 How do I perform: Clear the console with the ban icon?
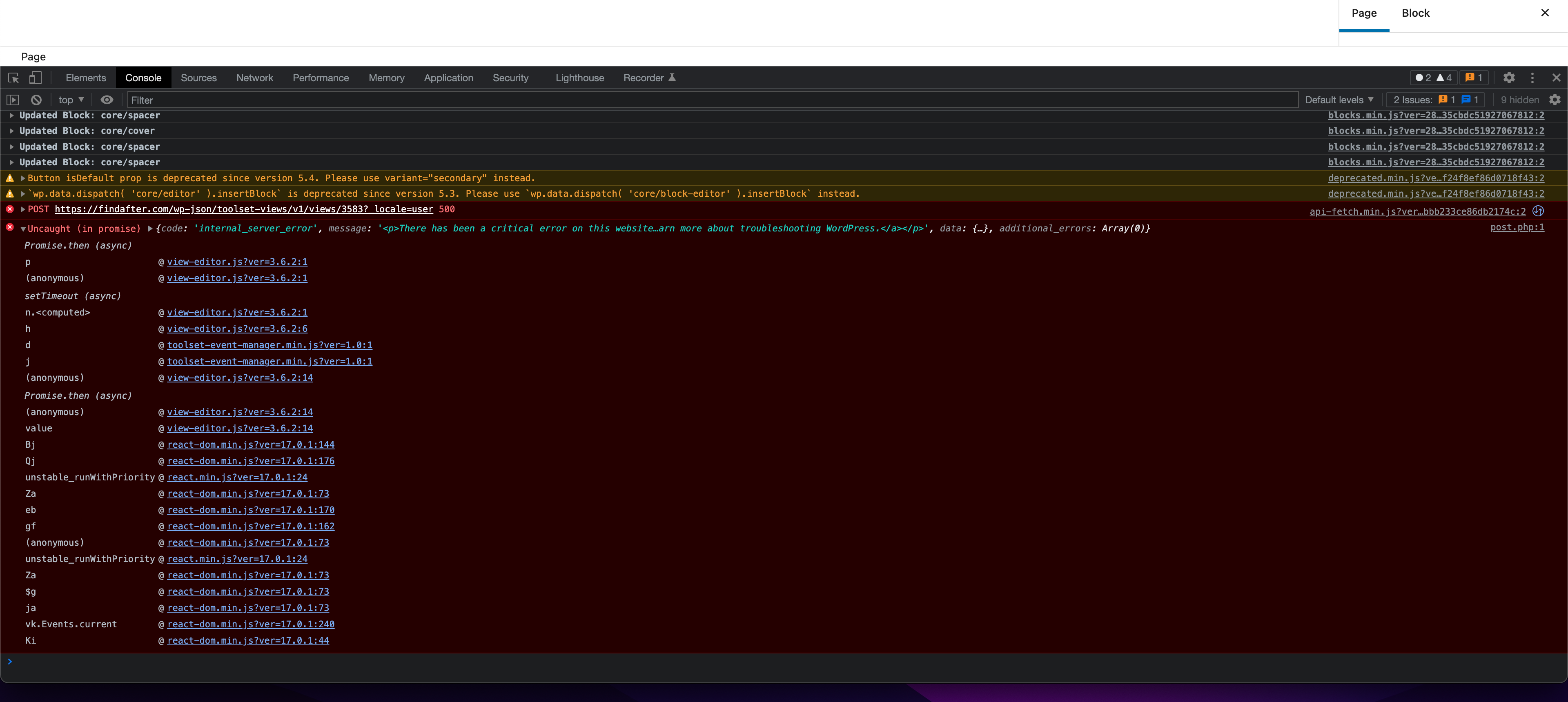(x=36, y=100)
